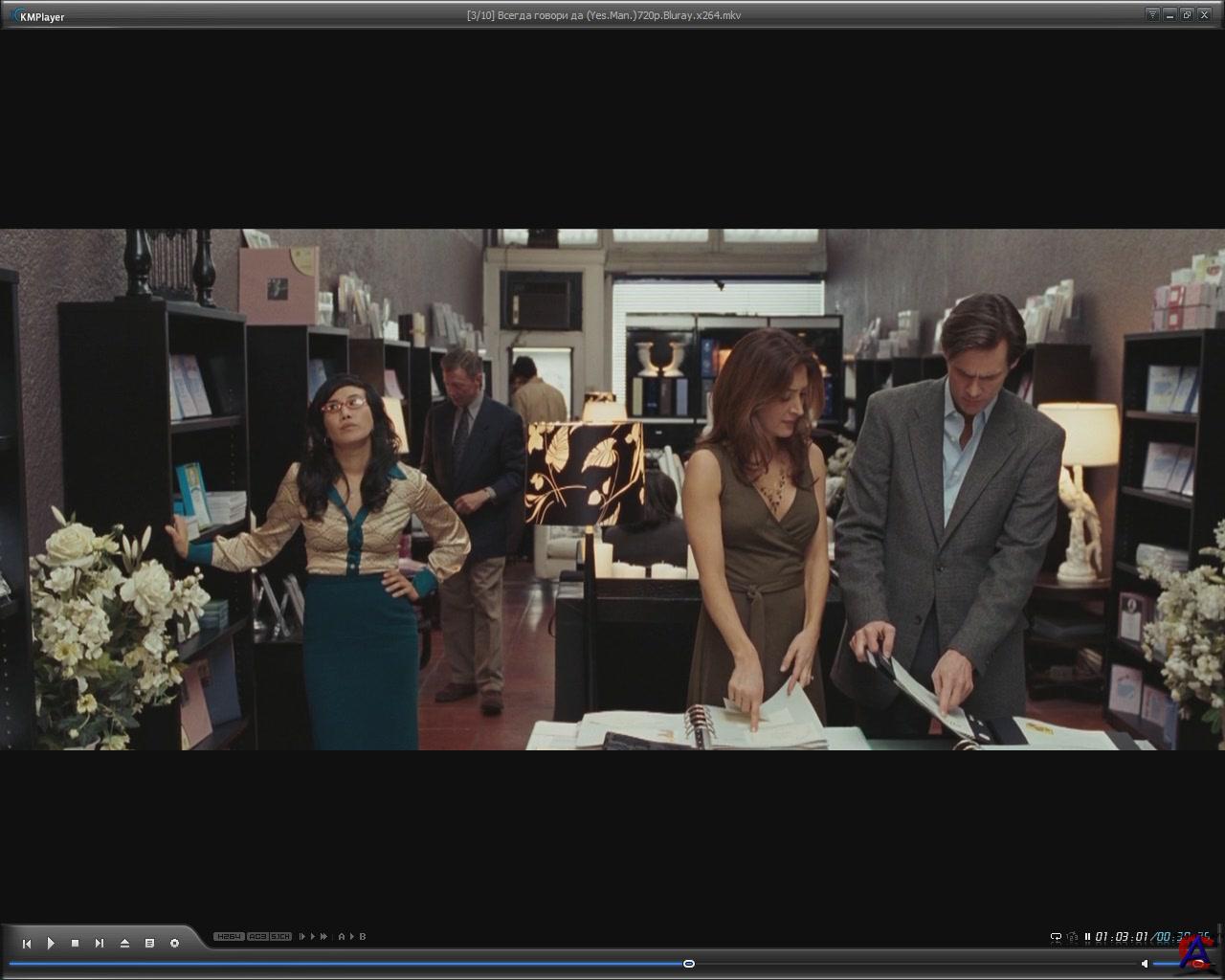Click the always-on-top pin in title bar
This screenshot has height=980, width=1225.
point(1152,14)
